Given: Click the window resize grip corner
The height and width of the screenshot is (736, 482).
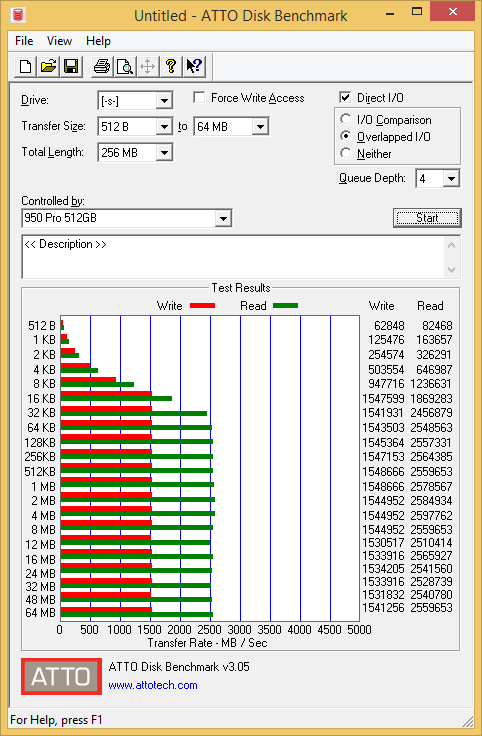Looking at the screenshot, I should (468, 721).
